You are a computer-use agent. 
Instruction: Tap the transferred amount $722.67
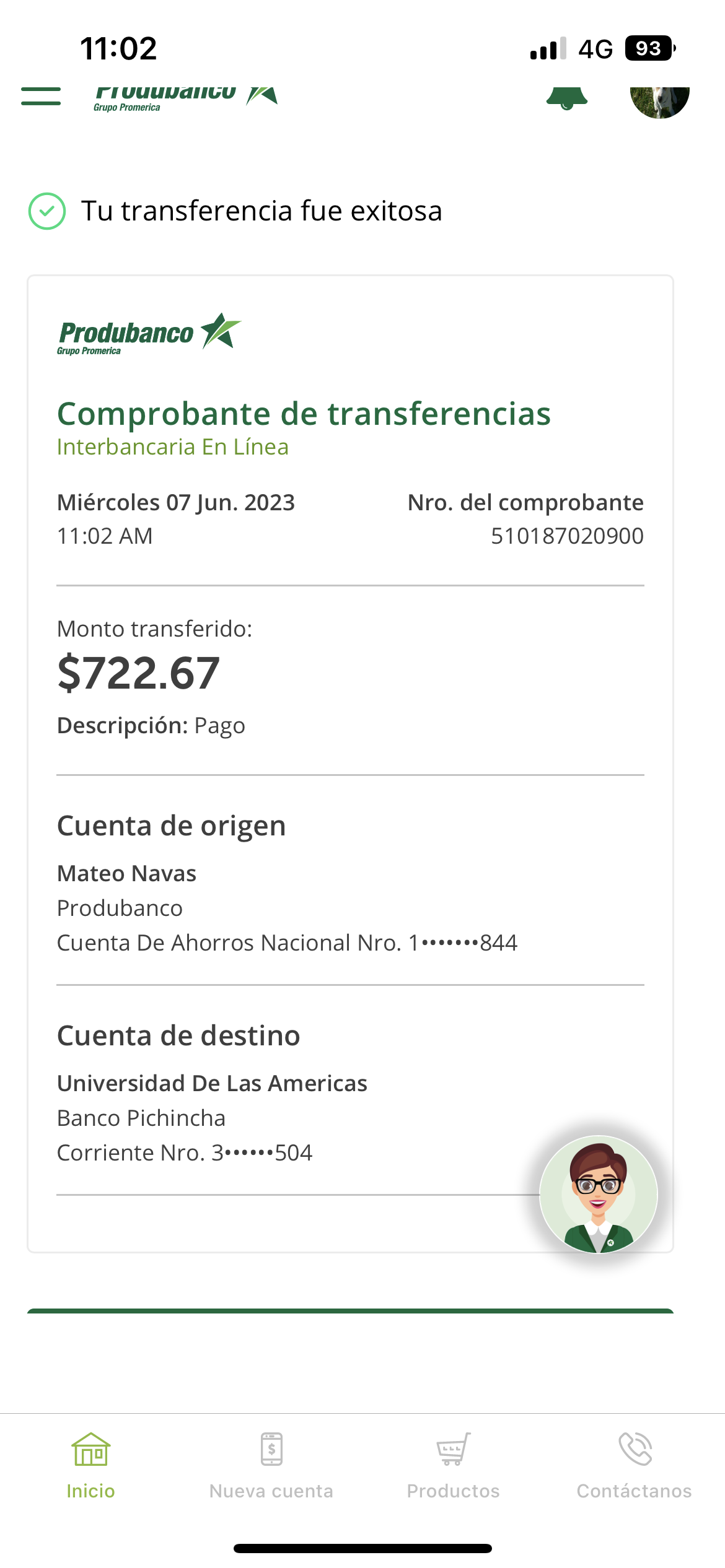(x=139, y=673)
